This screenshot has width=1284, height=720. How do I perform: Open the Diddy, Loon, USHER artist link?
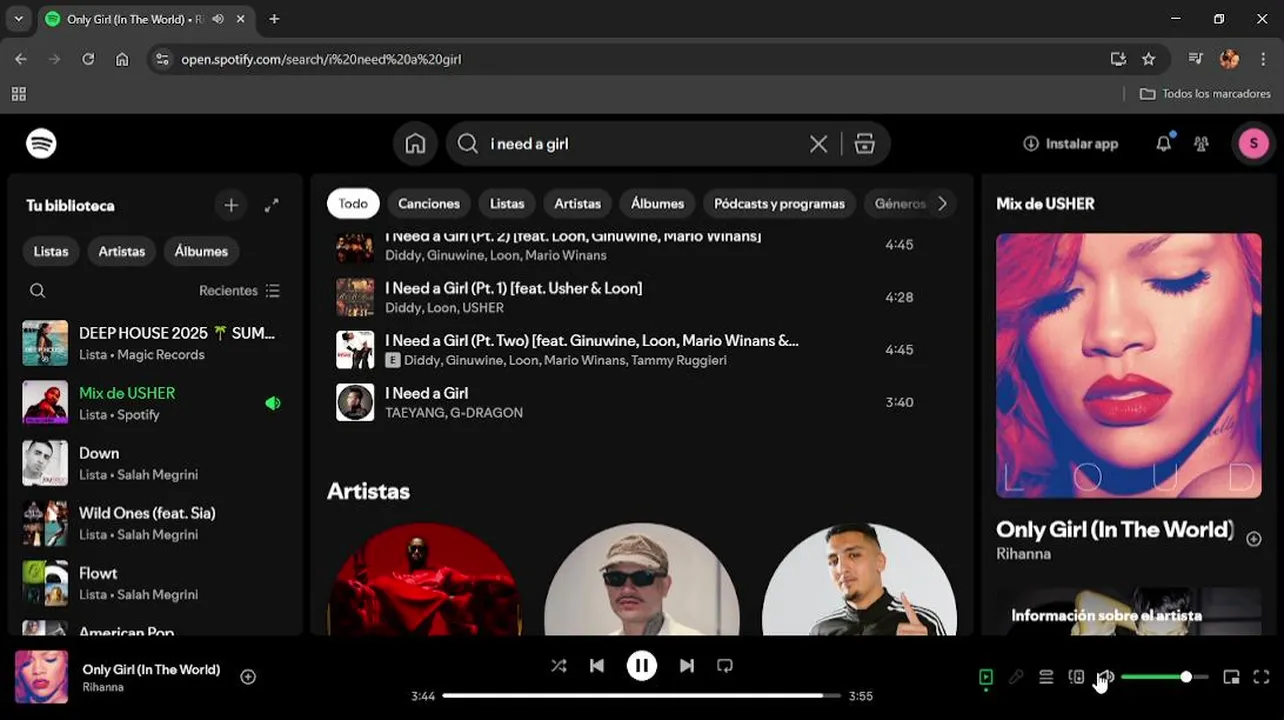click(x=444, y=308)
